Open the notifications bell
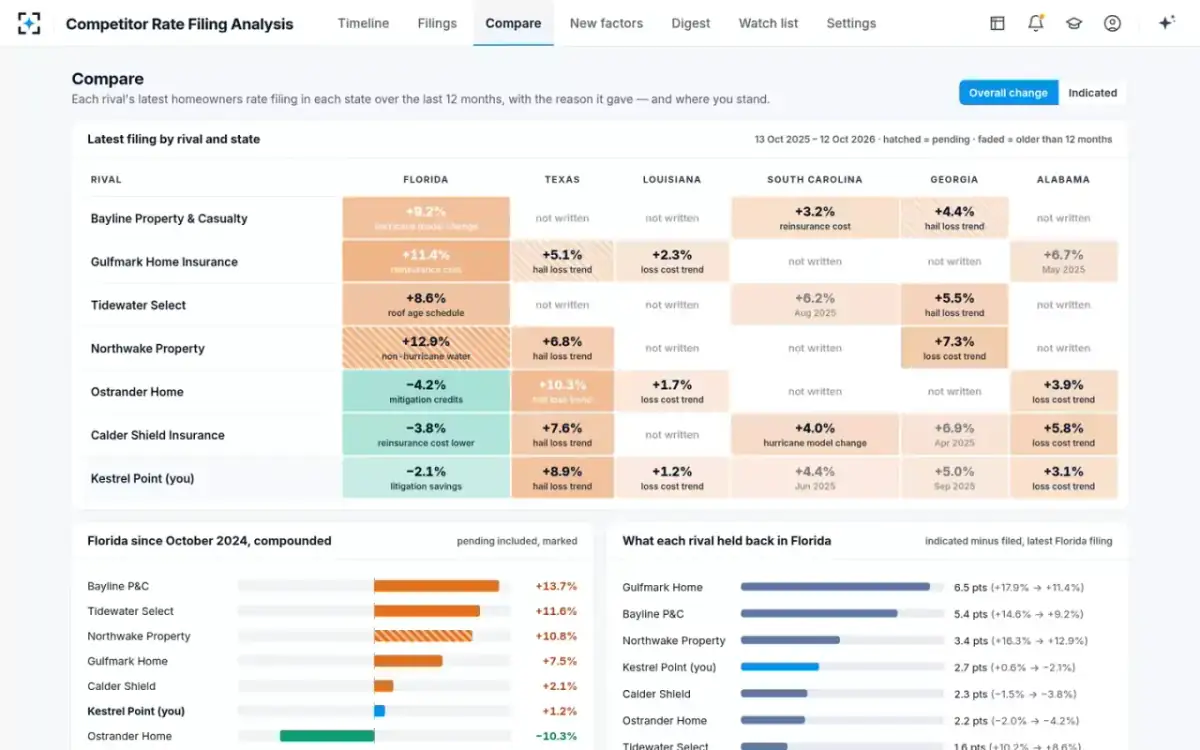The image size is (1200, 750). pos(1035,23)
